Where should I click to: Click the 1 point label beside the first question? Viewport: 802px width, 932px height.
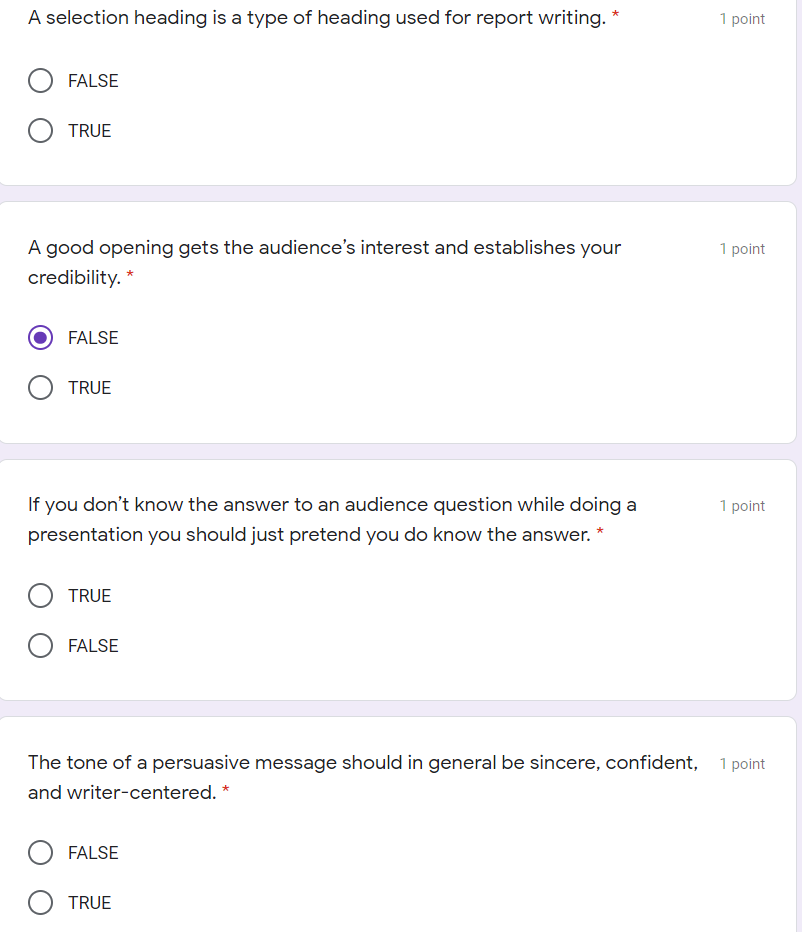click(x=742, y=18)
